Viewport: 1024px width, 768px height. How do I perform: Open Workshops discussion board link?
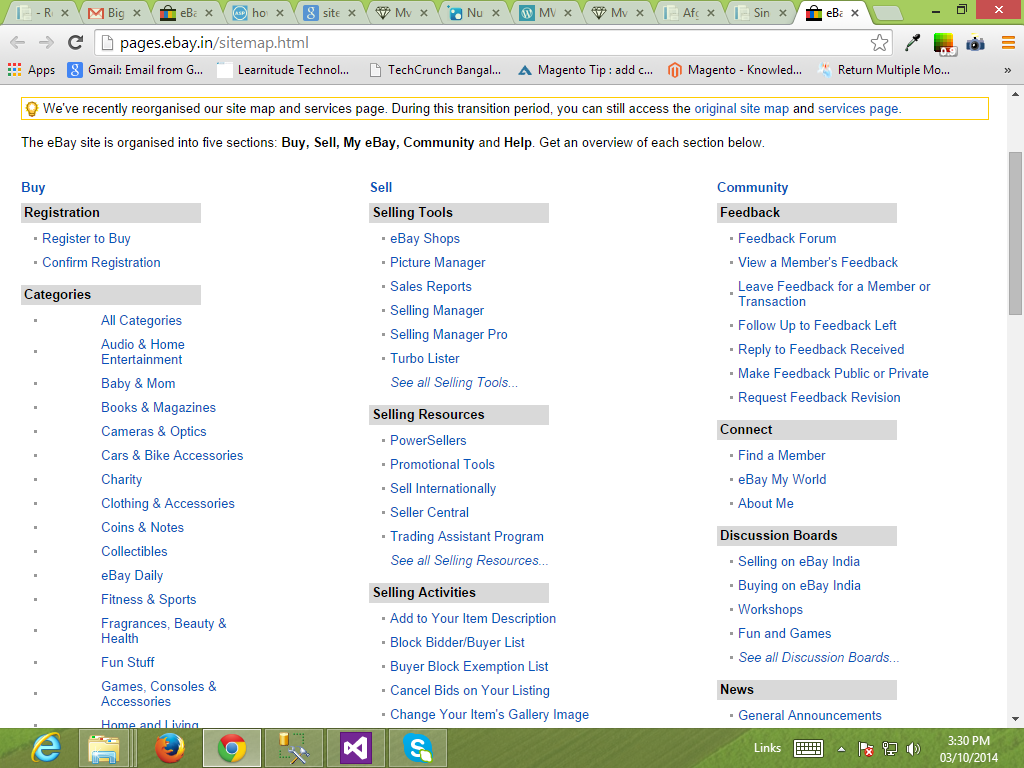pyautogui.click(x=770, y=610)
